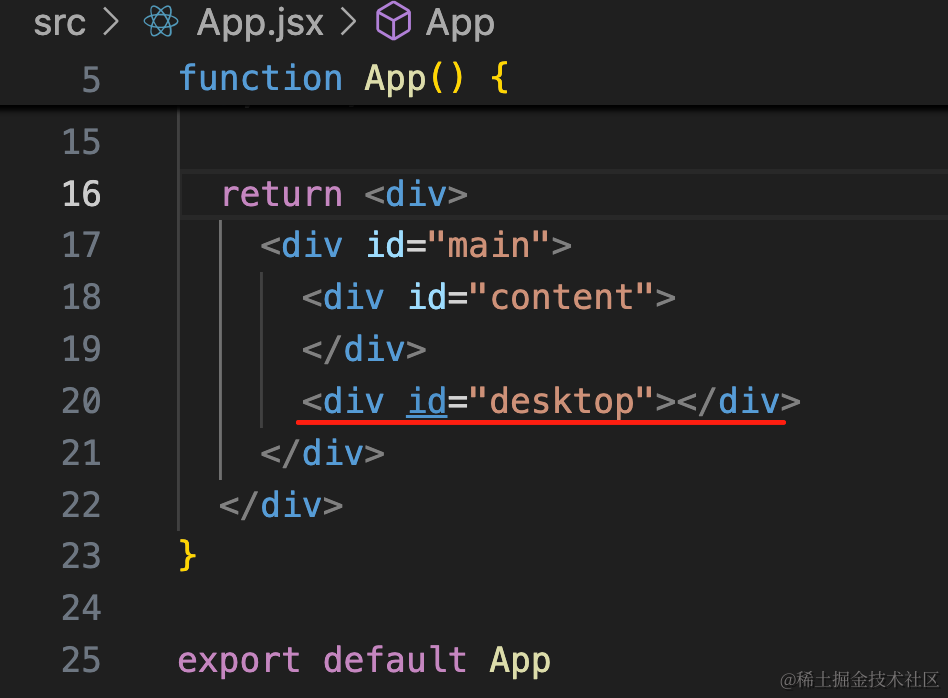Image resolution: width=948 pixels, height=698 pixels.
Task: Click the opening yellow brace on line 5
Action: (x=499, y=79)
